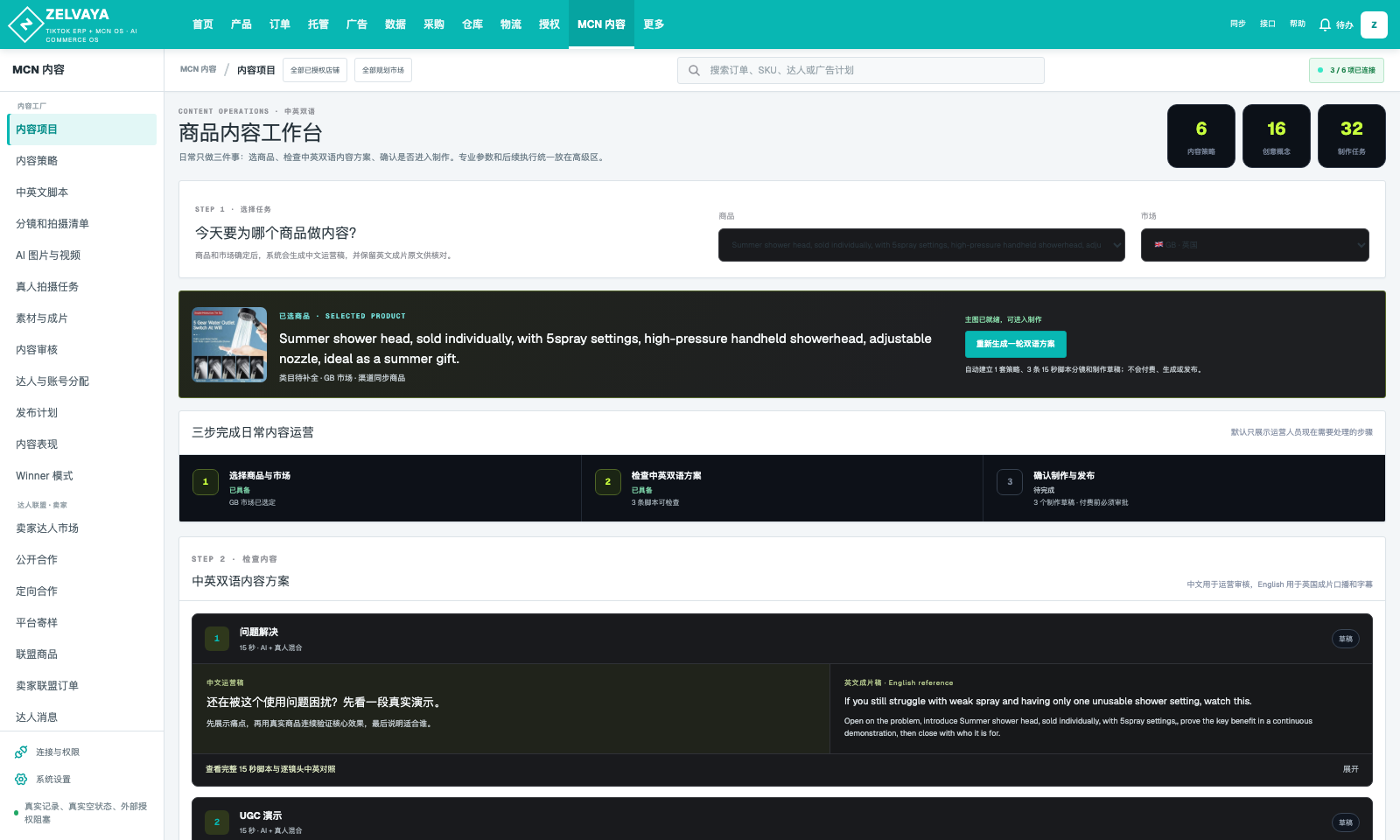Open 全部规划市场 filter
1400x840 pixels.
tap(383, 70)
